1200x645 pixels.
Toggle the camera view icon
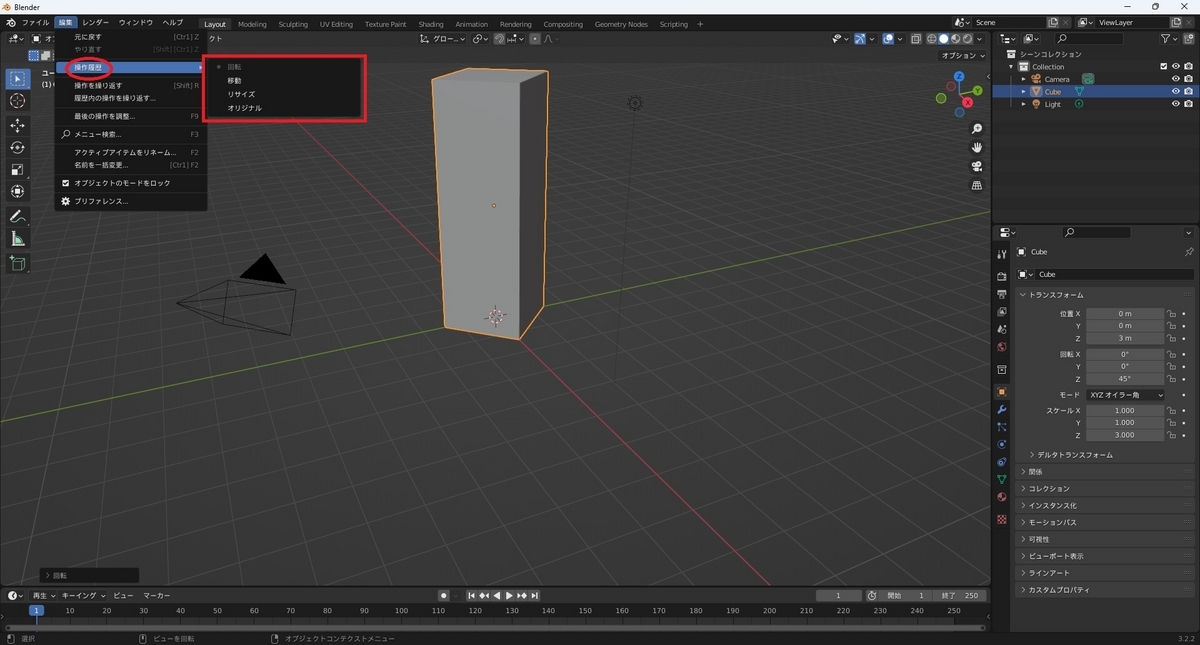pyautogui.click(x=977, y=166)
